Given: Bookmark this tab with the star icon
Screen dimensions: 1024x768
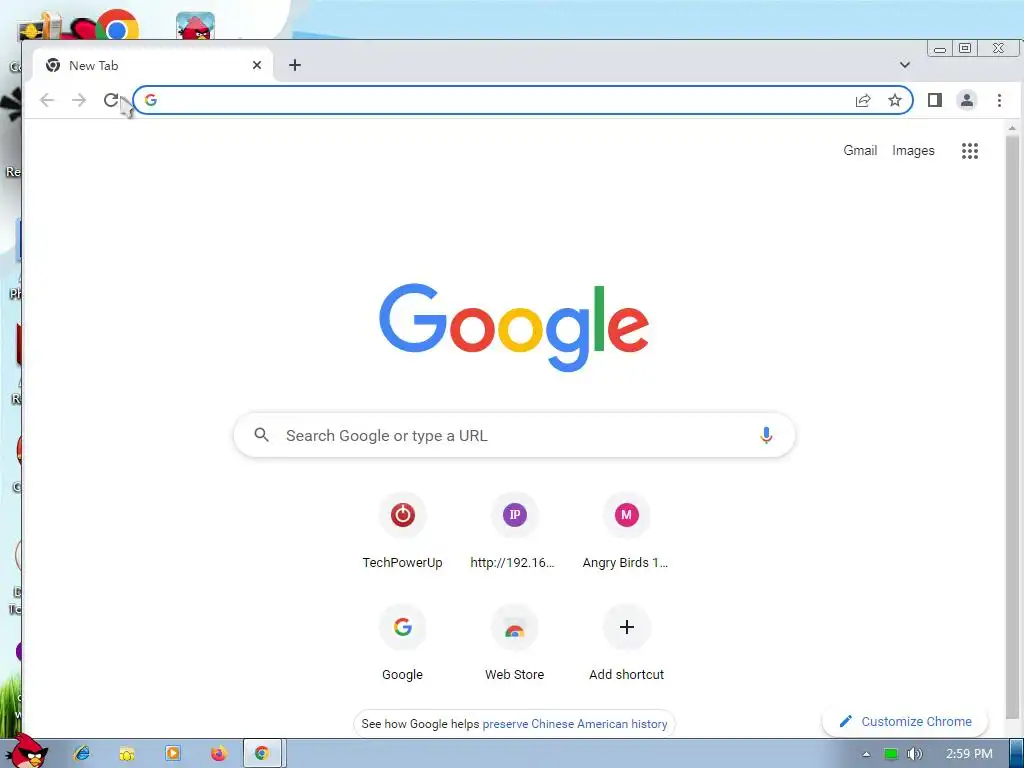Looking at the screenshot, I should (x=895, y=100).
